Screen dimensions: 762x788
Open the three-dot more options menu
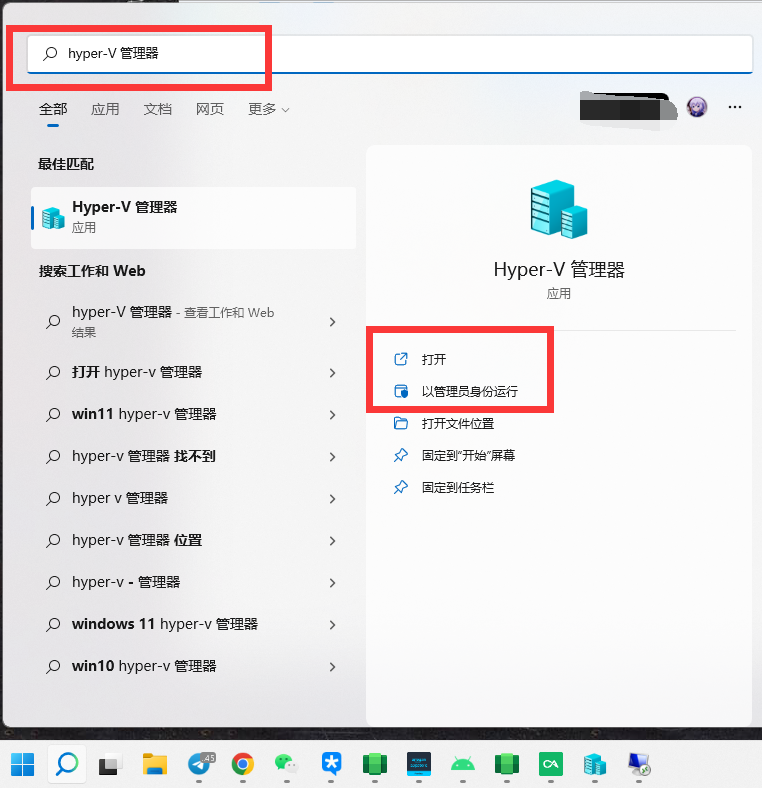[x=735, y=107]
